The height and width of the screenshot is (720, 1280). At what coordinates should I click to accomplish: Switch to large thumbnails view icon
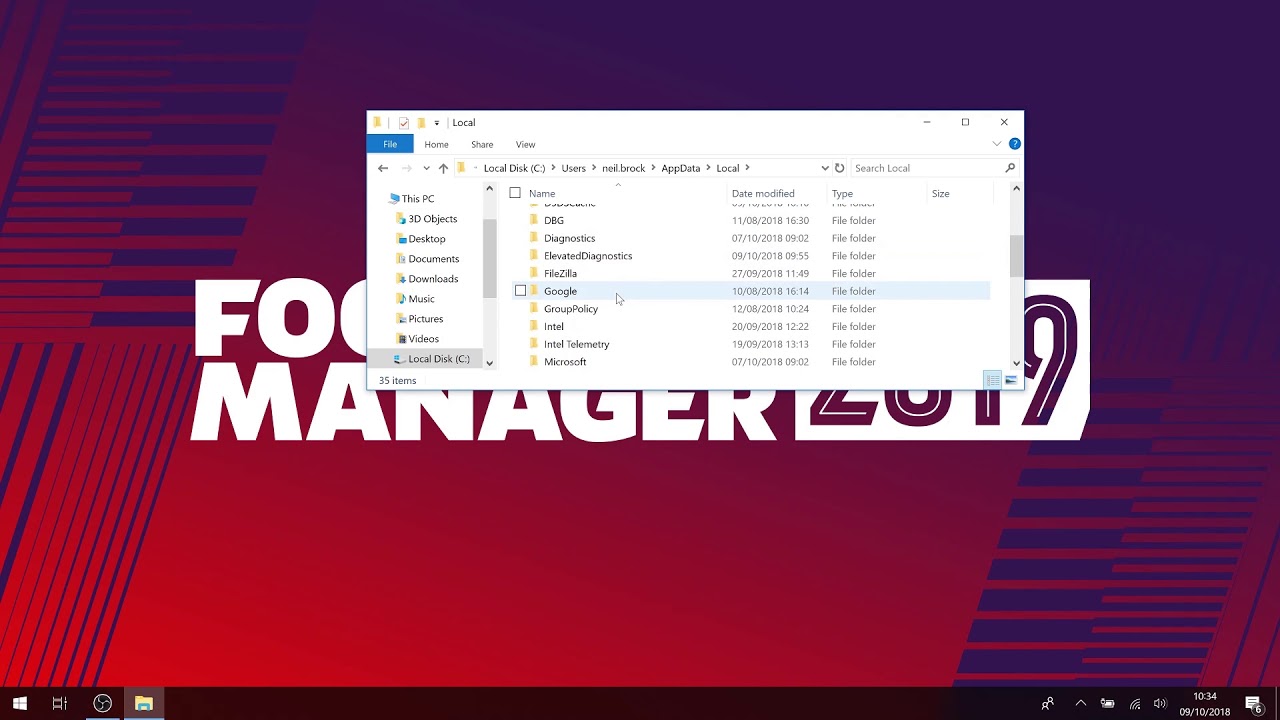tap(1010, 380)
